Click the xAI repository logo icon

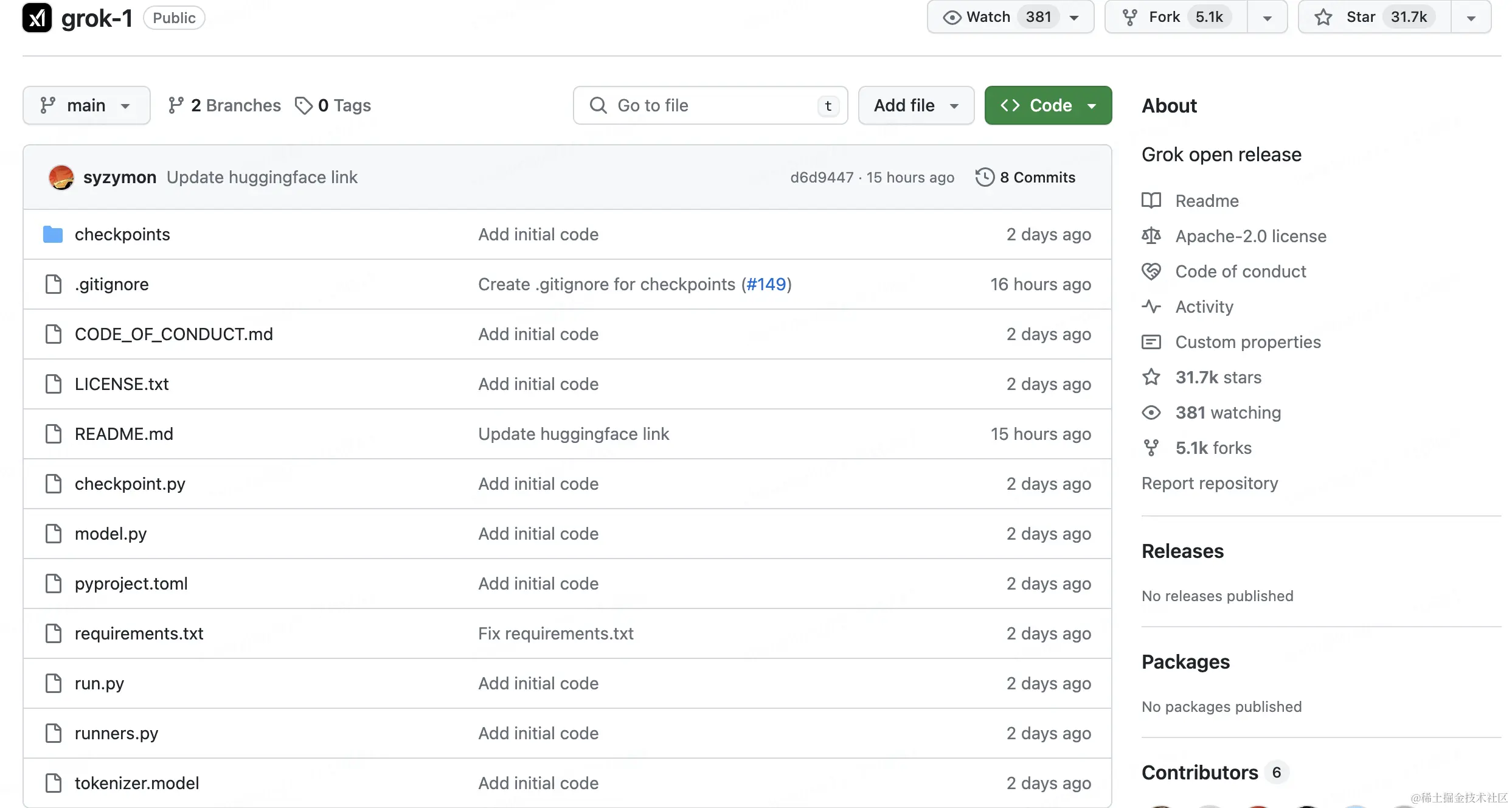point(37,18)
